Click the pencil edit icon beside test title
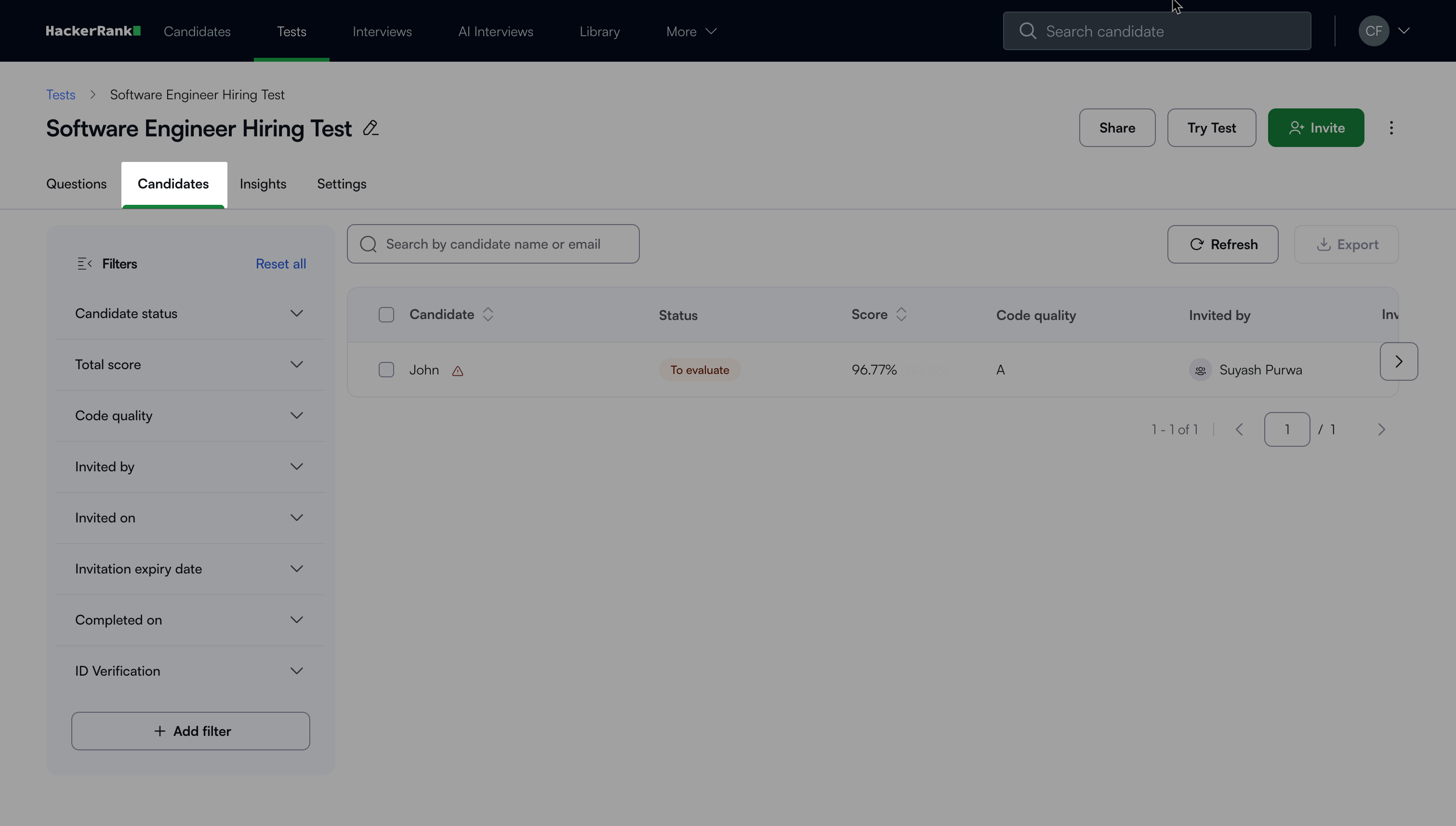 click(x=371, y=128)
